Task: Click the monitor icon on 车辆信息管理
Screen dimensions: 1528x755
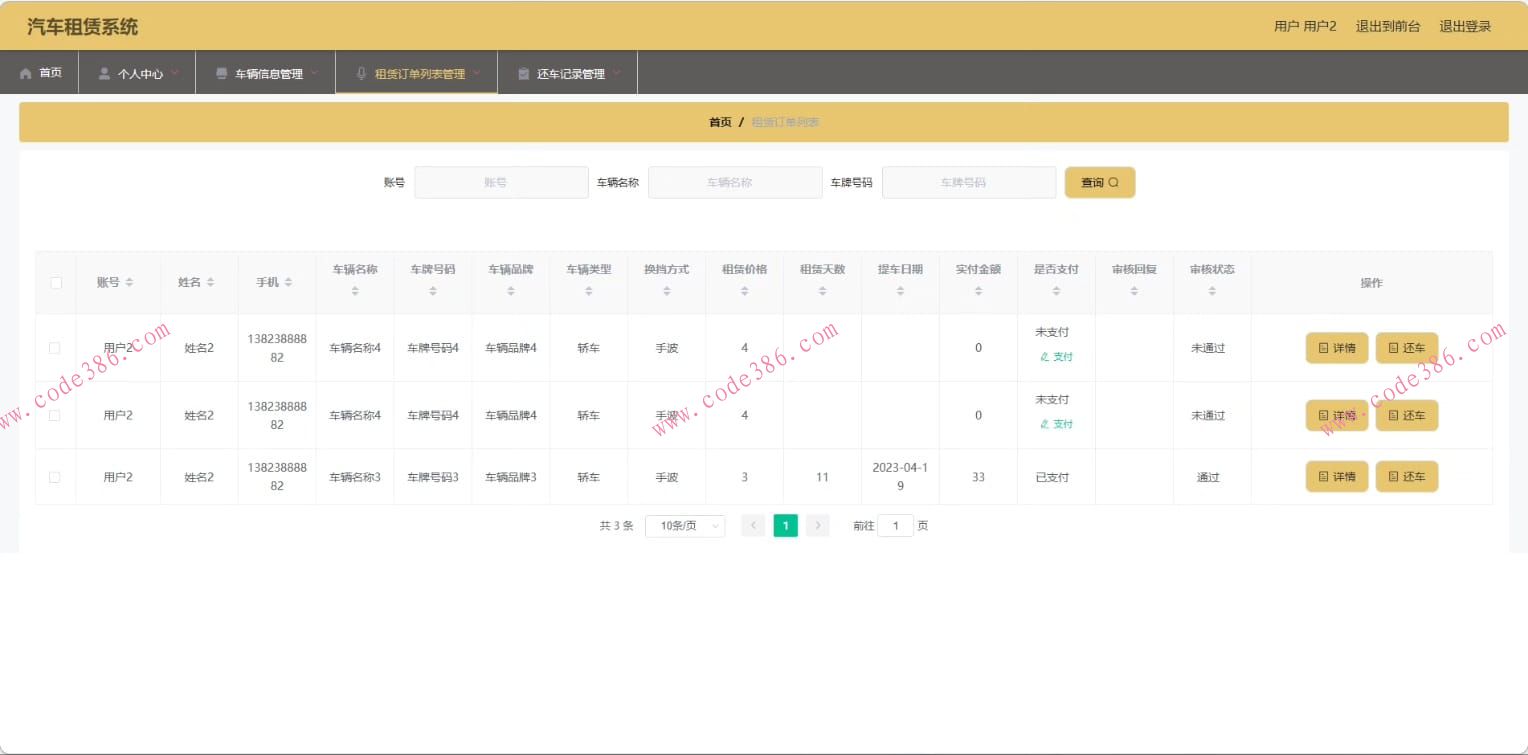Action: tap(221, 71)
